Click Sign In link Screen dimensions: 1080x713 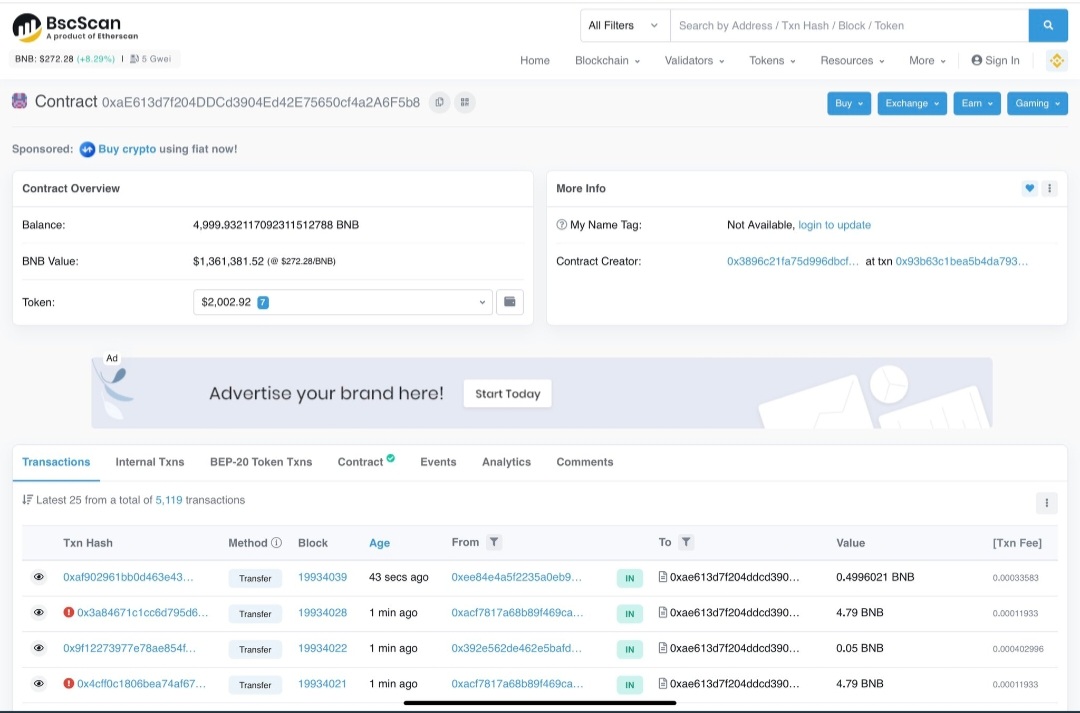point(995,61)
